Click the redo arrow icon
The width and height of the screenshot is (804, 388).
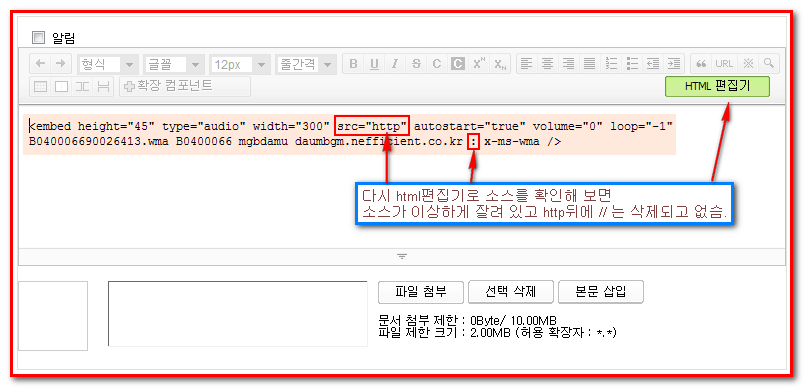pyautogui.click(x=61, y=64)
